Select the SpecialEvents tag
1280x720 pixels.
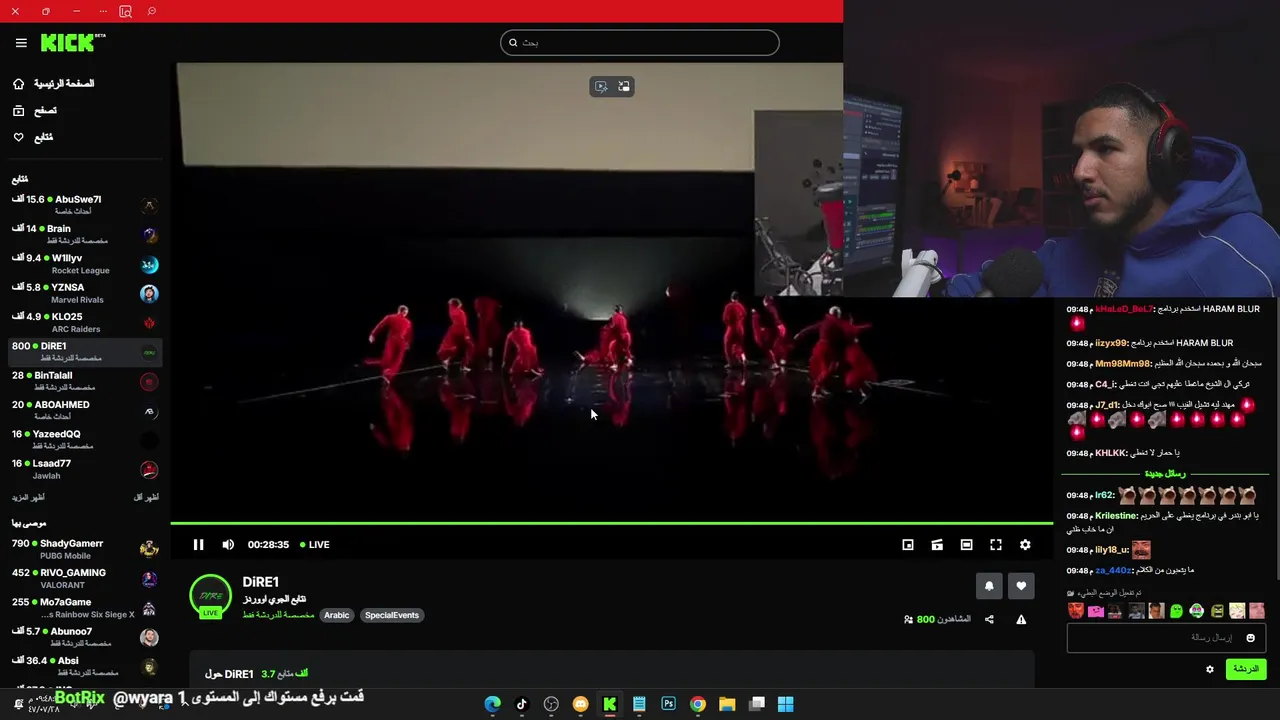click(392, 615)
